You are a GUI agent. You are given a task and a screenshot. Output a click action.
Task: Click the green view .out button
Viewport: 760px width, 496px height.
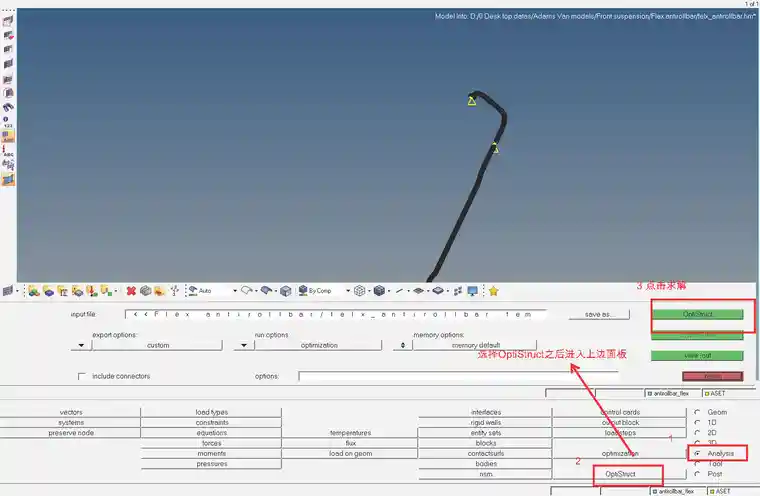click(697, 355)
